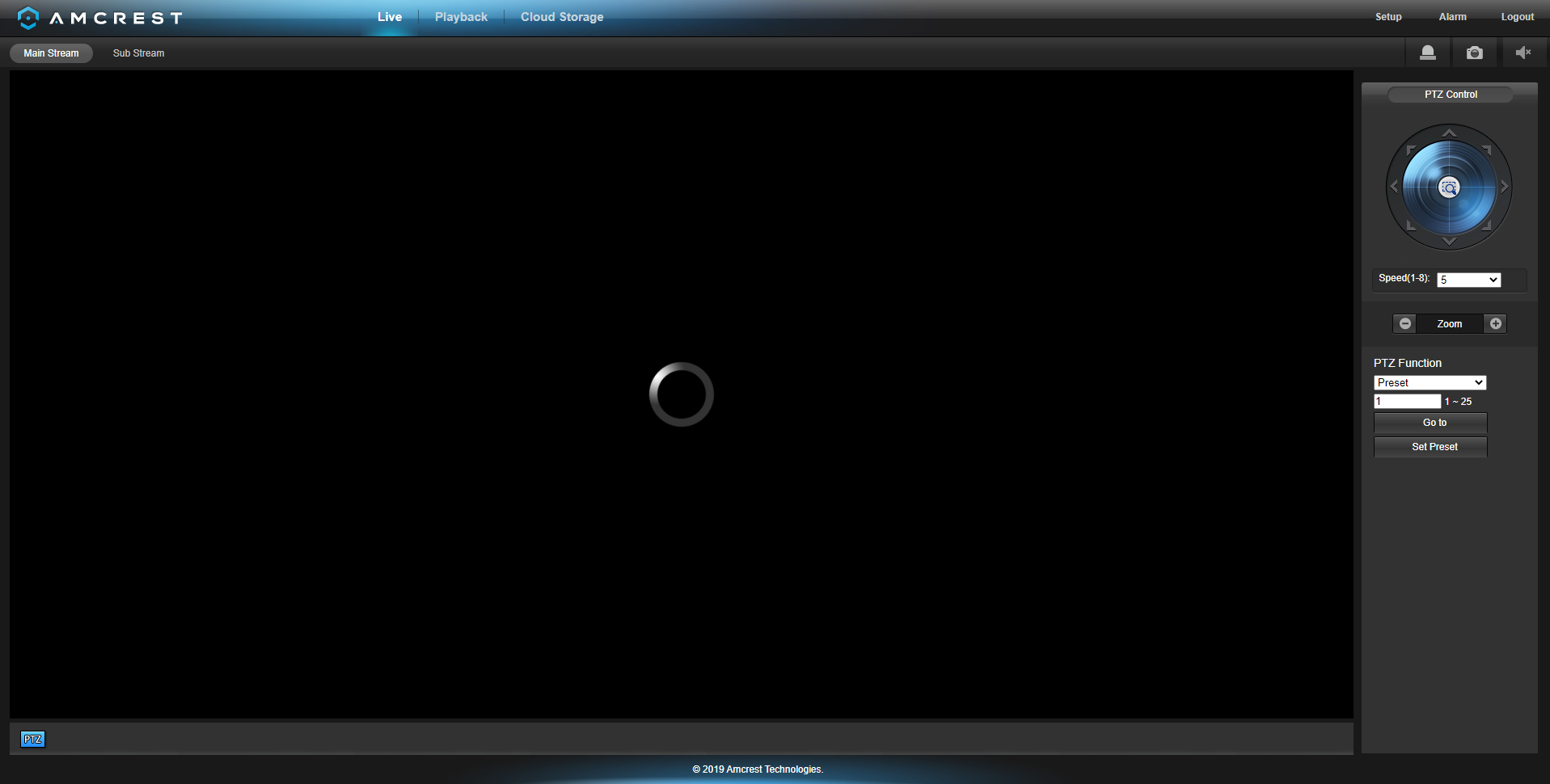Click the Amcrest logo icon

(x=28, y=18)
